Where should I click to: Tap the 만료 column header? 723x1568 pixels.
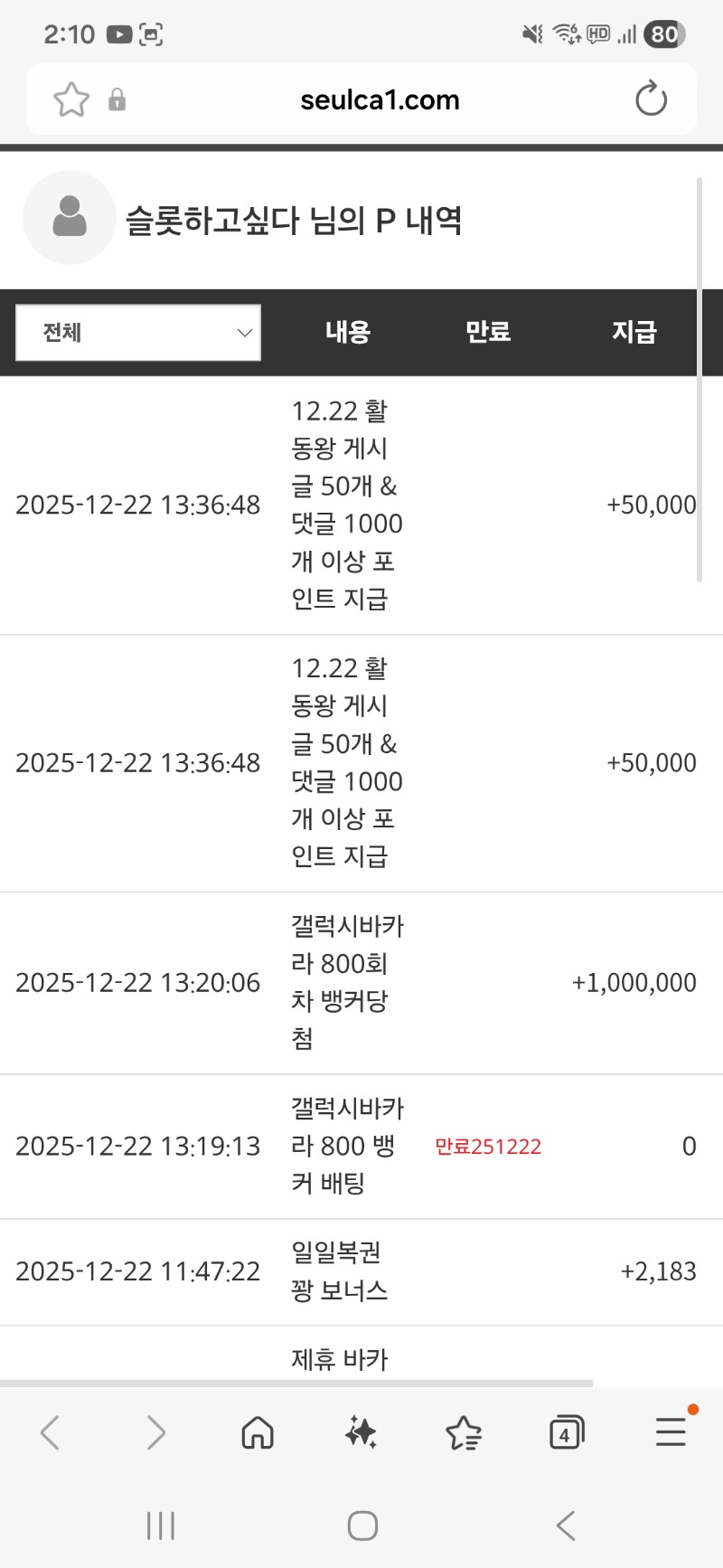click(x=488, y=332)
